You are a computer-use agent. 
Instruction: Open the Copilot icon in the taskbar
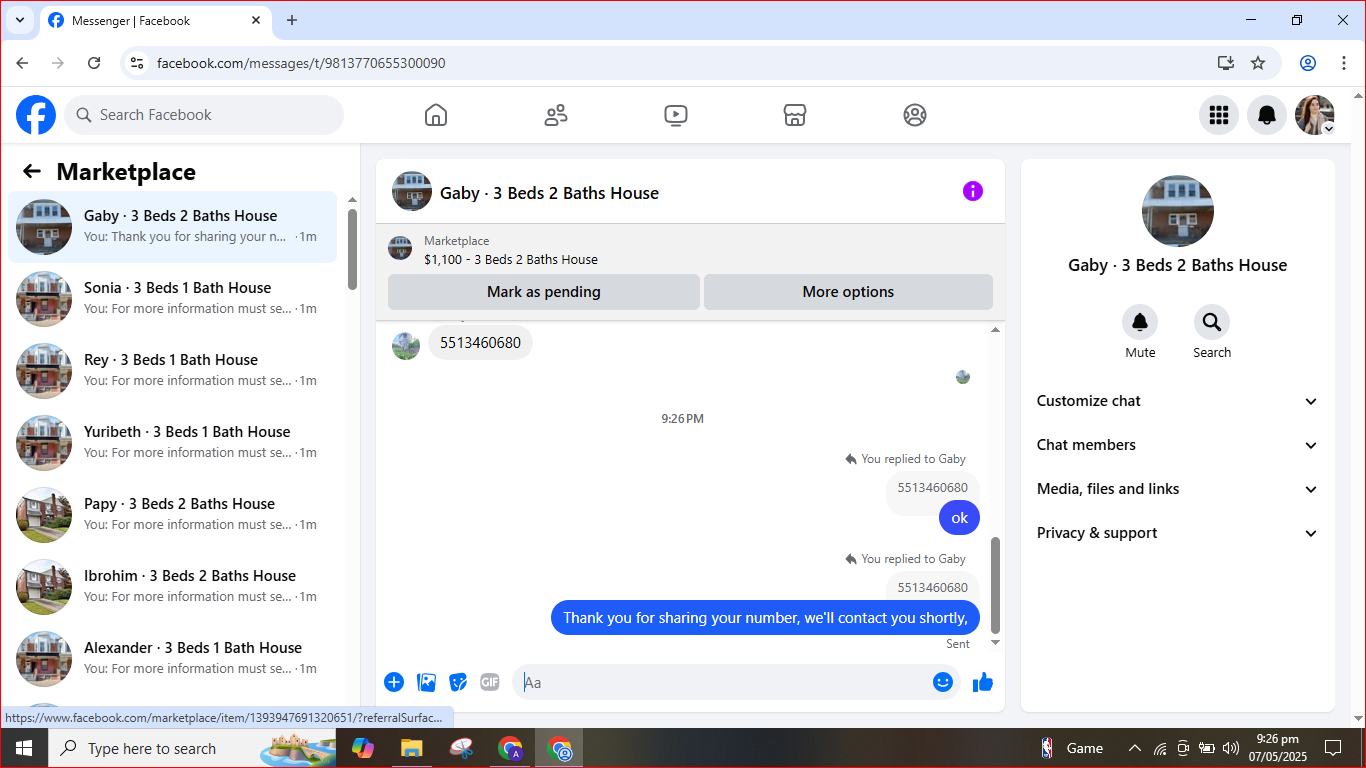tap(363, 748)
